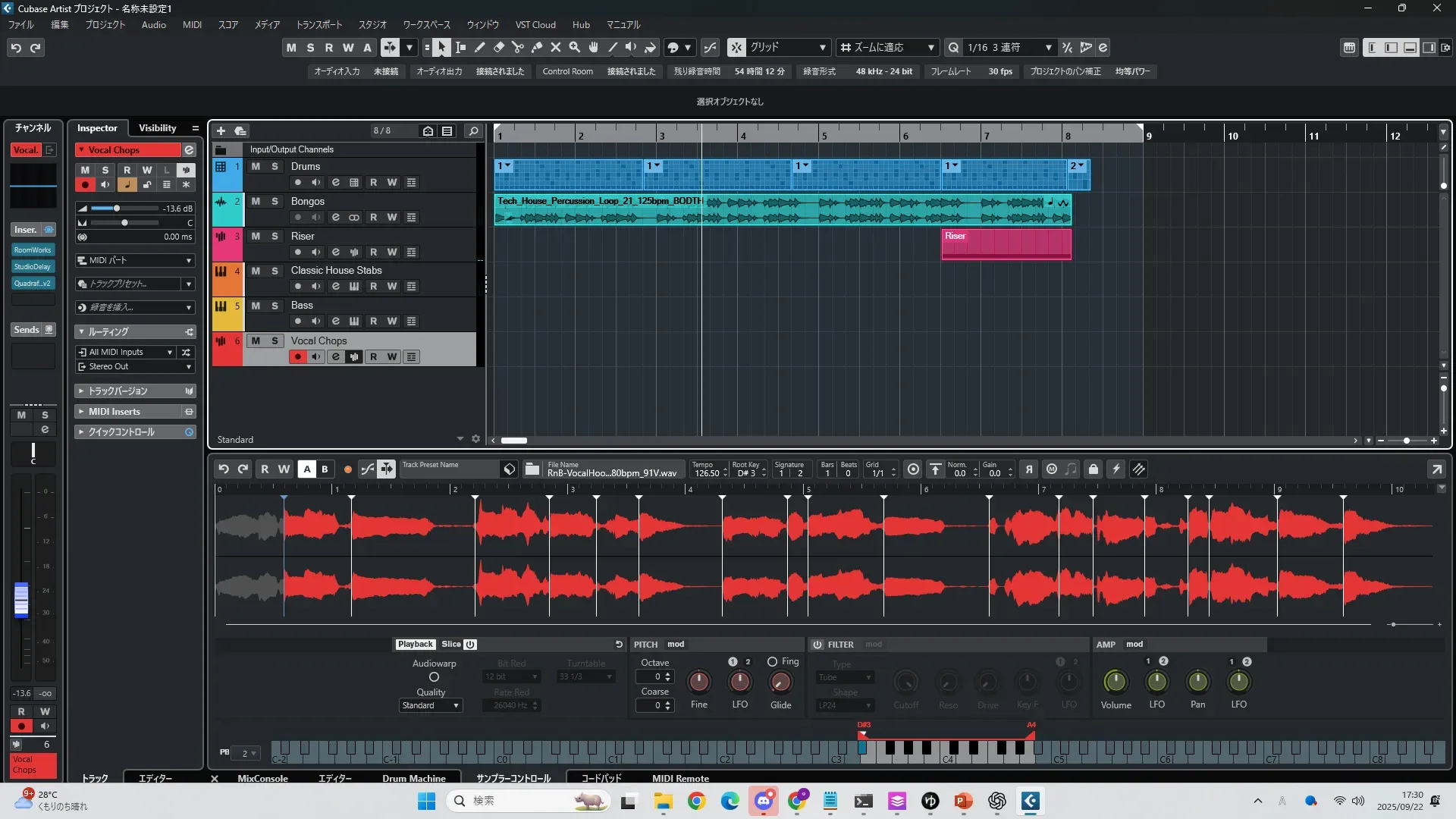Open track search magnifier in tracklist

click(473, 131)
